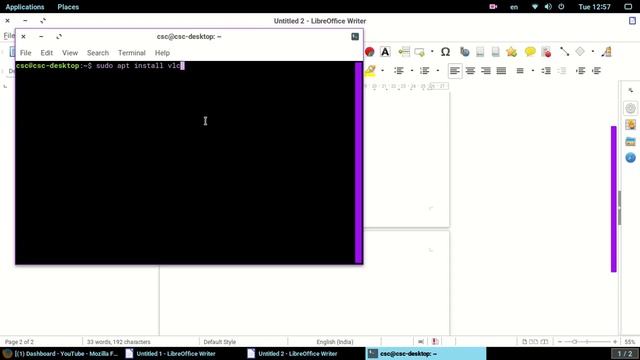Screen dimensions: 640x360
Task: Click the Default Style status bar field
Action: pos(220,342)
